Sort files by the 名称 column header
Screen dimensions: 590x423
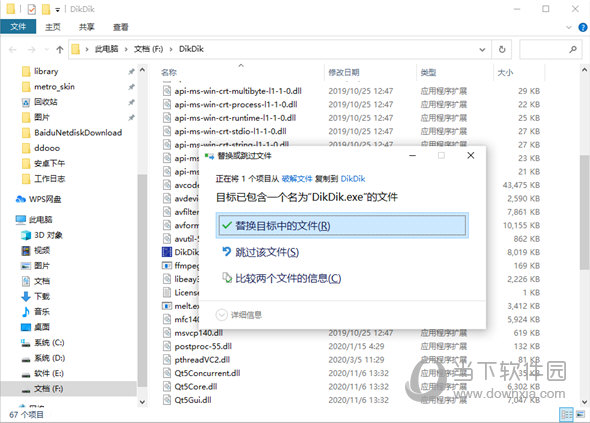[169, 72]
